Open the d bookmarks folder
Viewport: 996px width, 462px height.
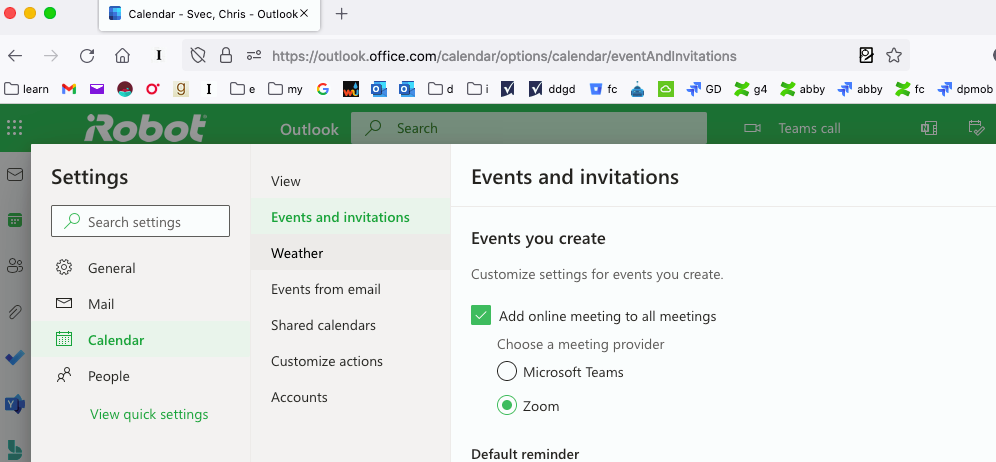(x=441, y=89)
